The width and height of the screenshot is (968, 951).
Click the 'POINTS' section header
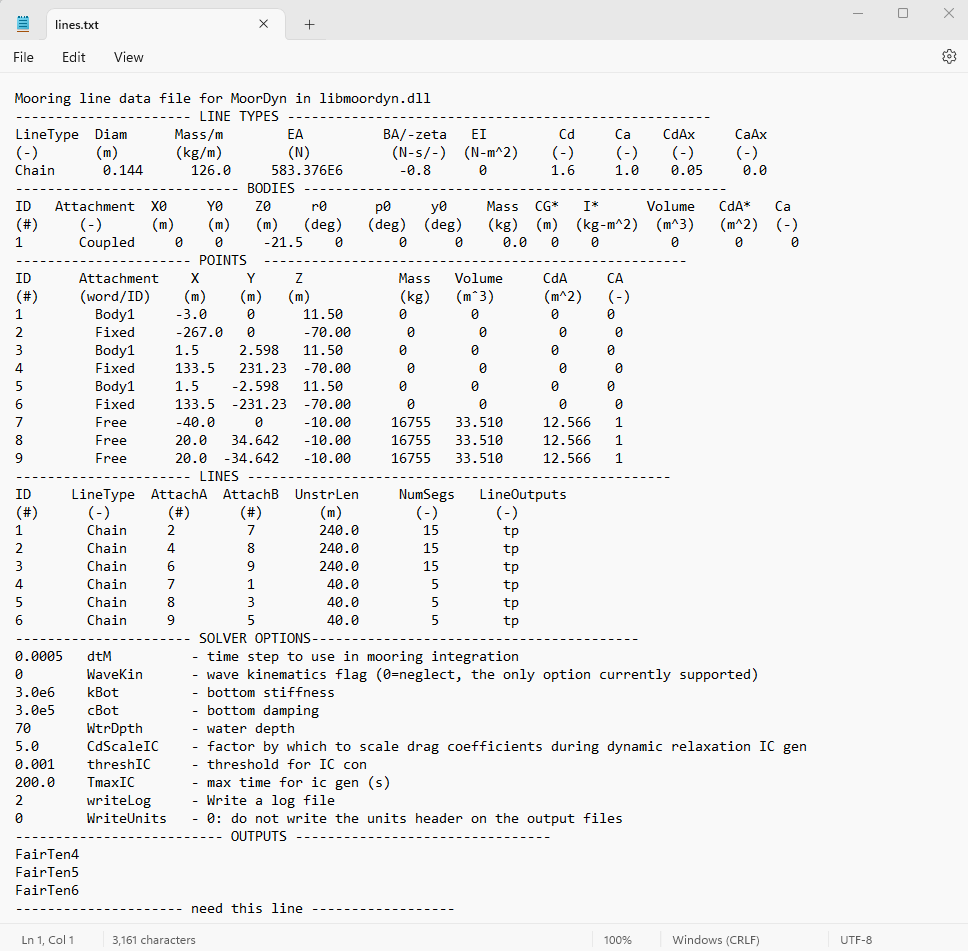(223, 261)
